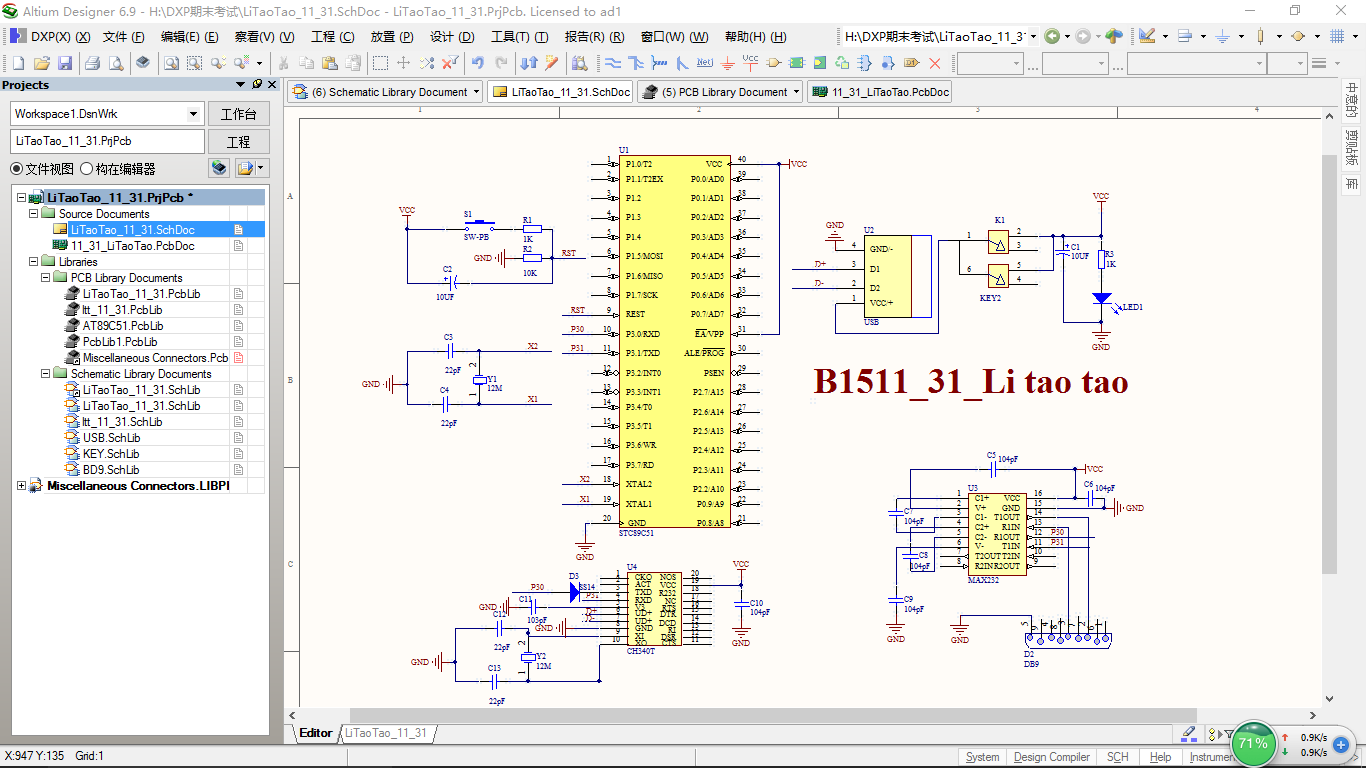Click the 工作台 button
The width and height of the screenshot is (1366, 768).
tap(238, 114)
